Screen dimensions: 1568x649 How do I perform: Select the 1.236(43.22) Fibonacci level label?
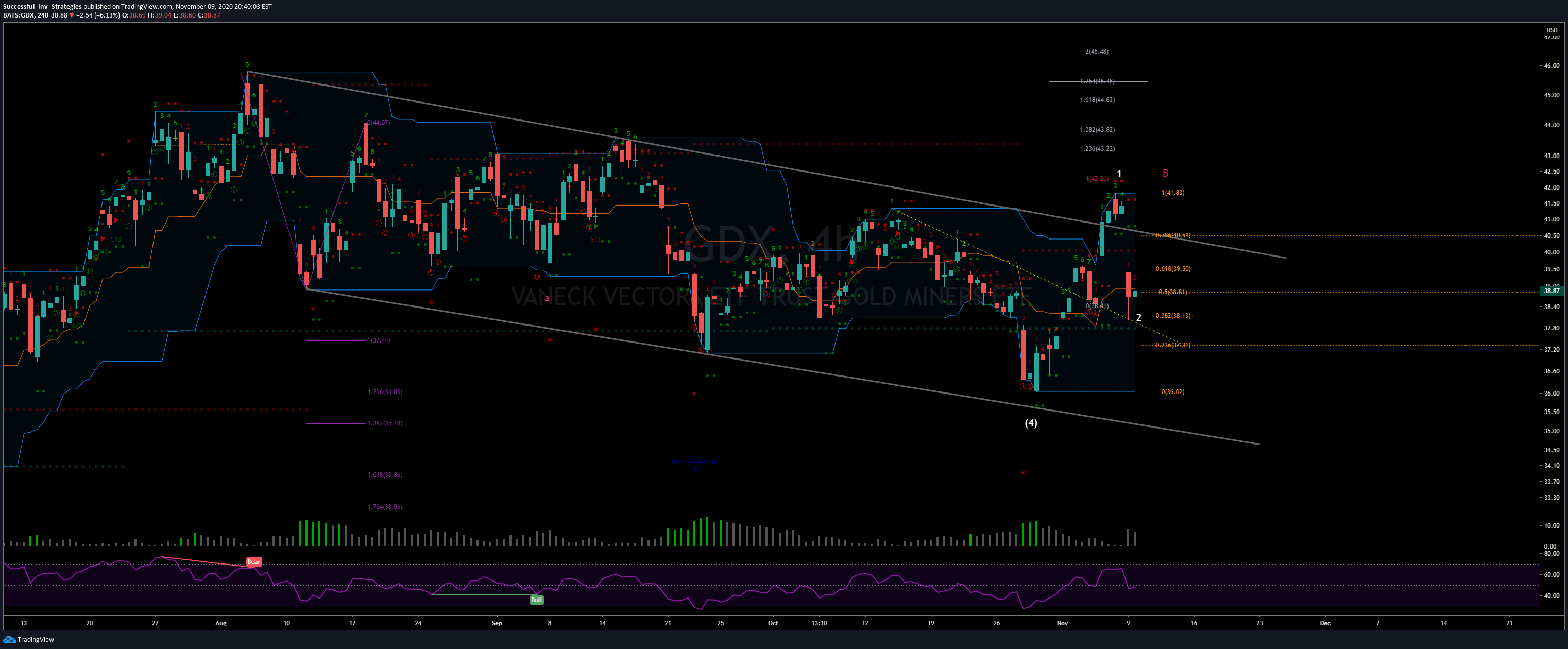[x=1098, y=148]
